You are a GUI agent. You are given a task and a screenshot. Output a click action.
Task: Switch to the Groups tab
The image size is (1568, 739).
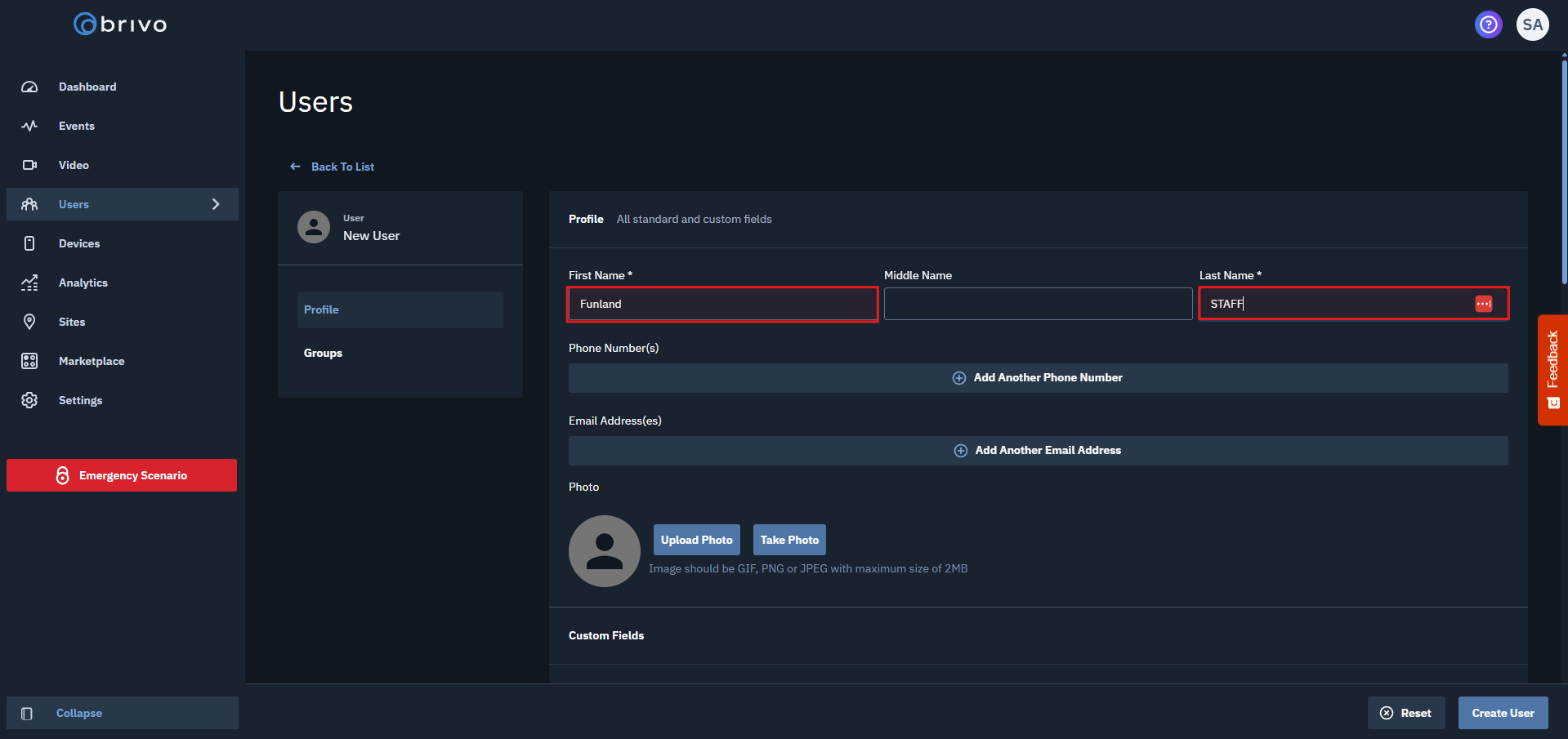click(x=323, y=353)
